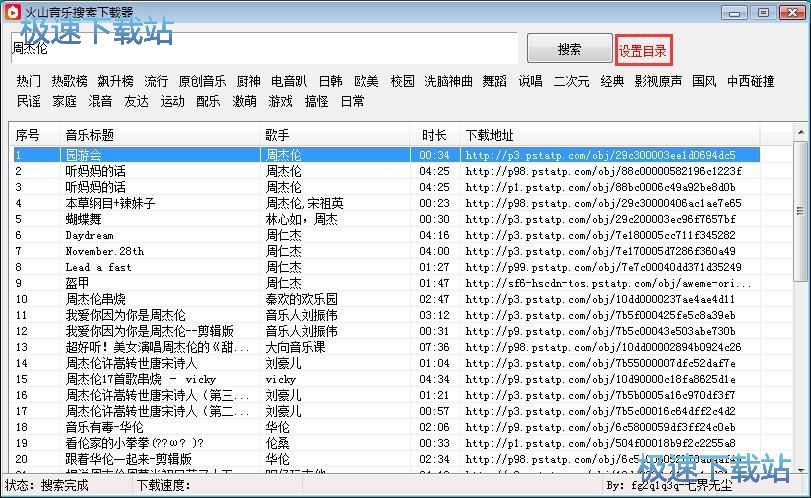The image size is (811, 498).
Task: Select 我爱你因为你是周杰伦--剪辑版 row
Action: tap(387, 331)
